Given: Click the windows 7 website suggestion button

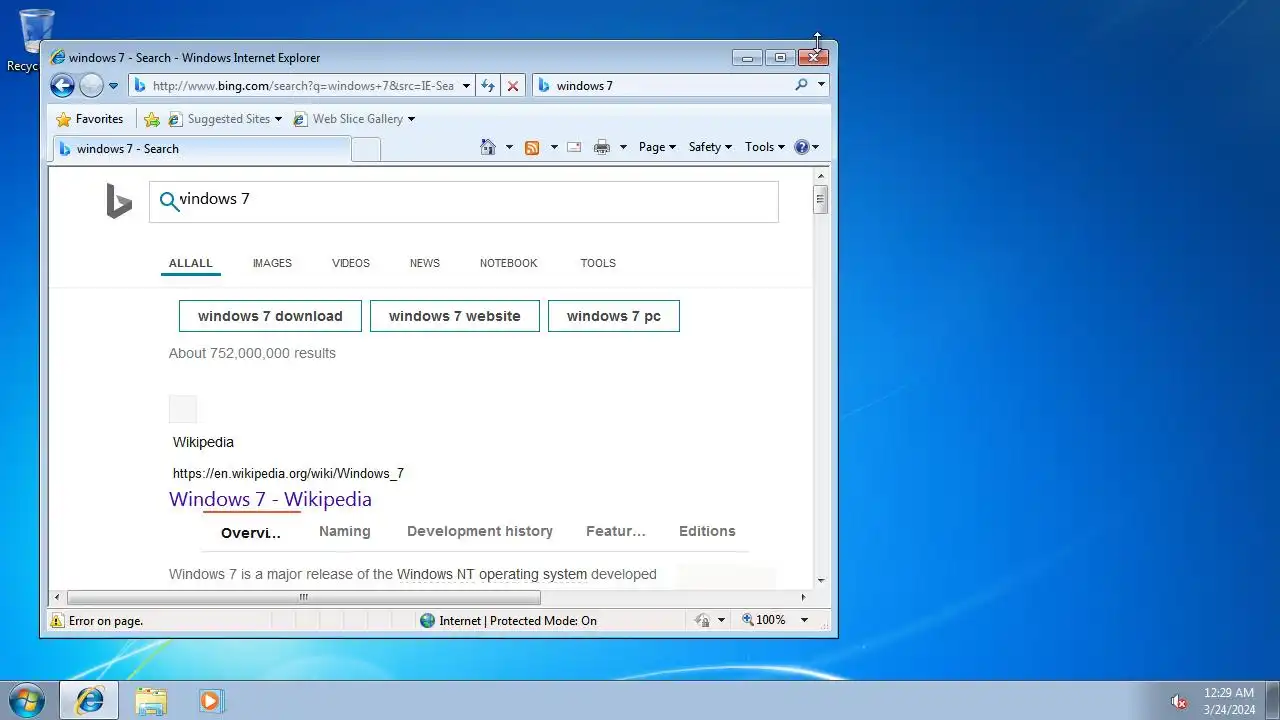Looking at the screenshot, I should 455,316.
